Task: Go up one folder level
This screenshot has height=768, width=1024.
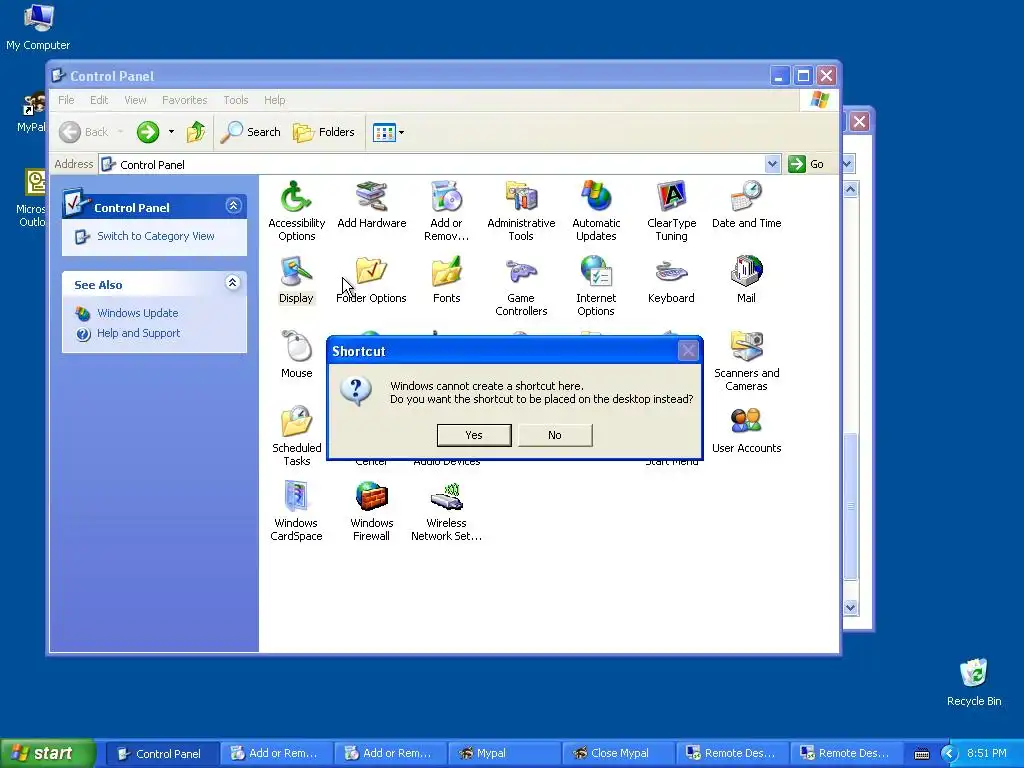Action: 196,132
